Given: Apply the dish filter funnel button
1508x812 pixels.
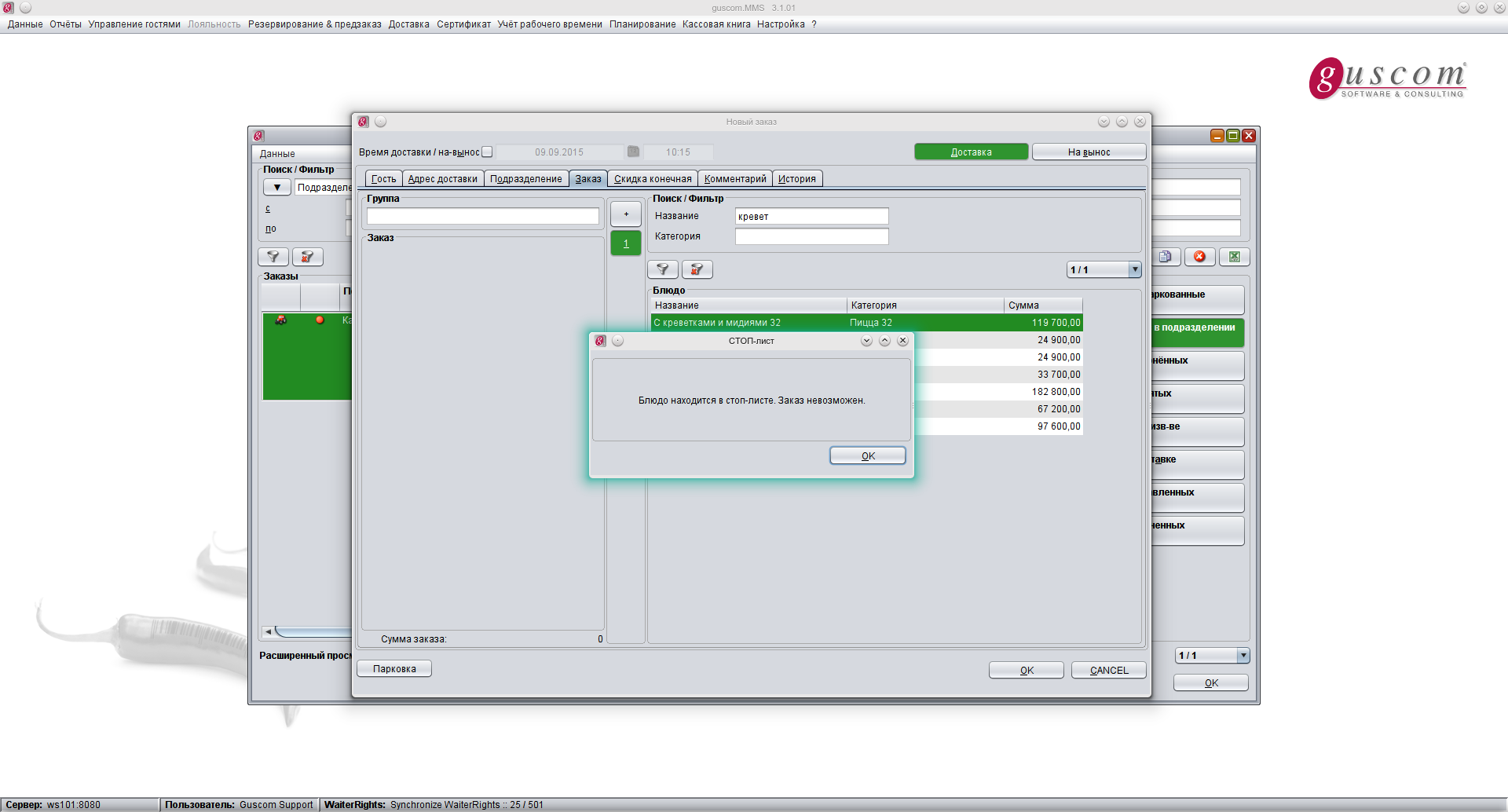Looking at the screenshot, I should [x=662, y=269].
